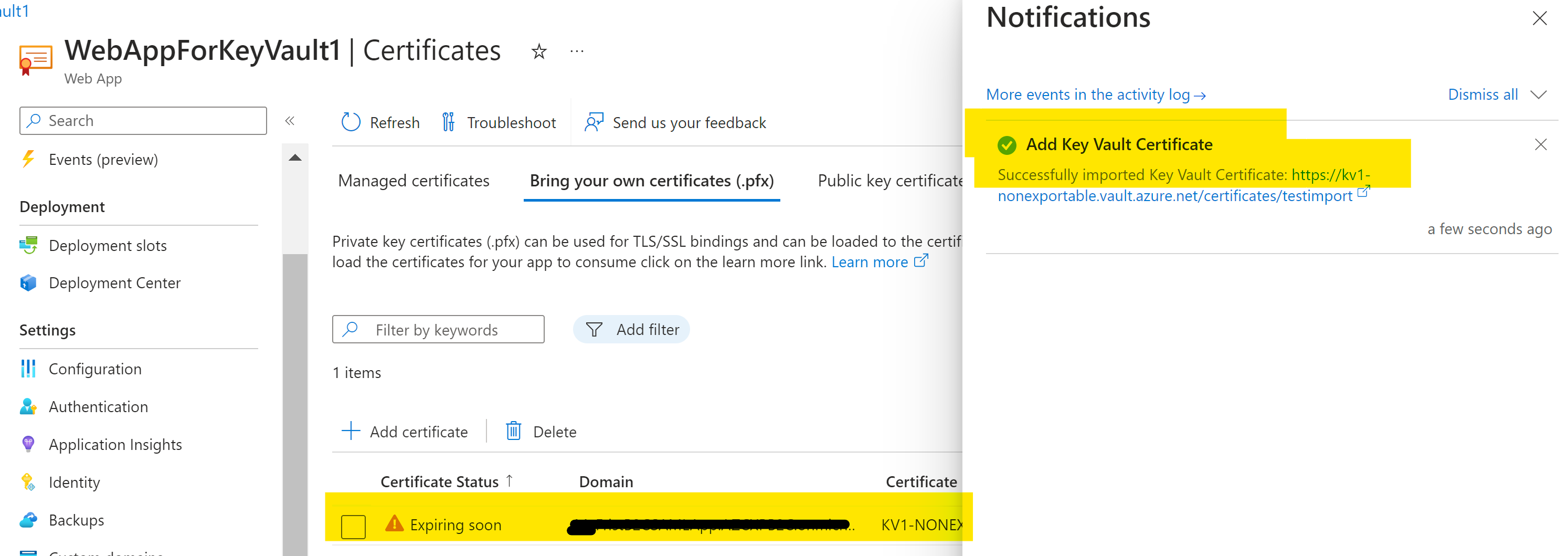Click the Troubleshoot tool icon
This screenshot has width=1568, height=556.
point(448,122)
